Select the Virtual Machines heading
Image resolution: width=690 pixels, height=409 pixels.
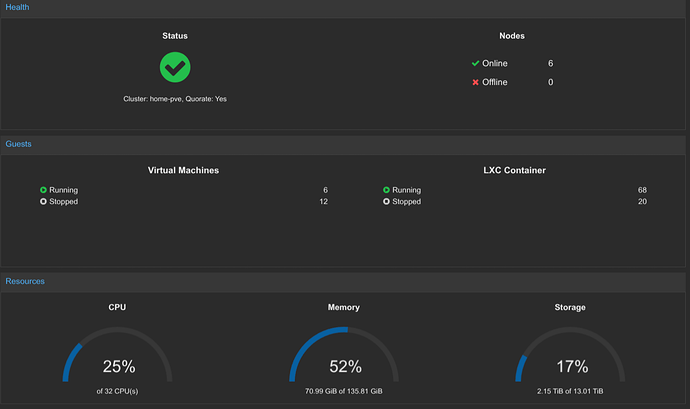pos(183,170)
